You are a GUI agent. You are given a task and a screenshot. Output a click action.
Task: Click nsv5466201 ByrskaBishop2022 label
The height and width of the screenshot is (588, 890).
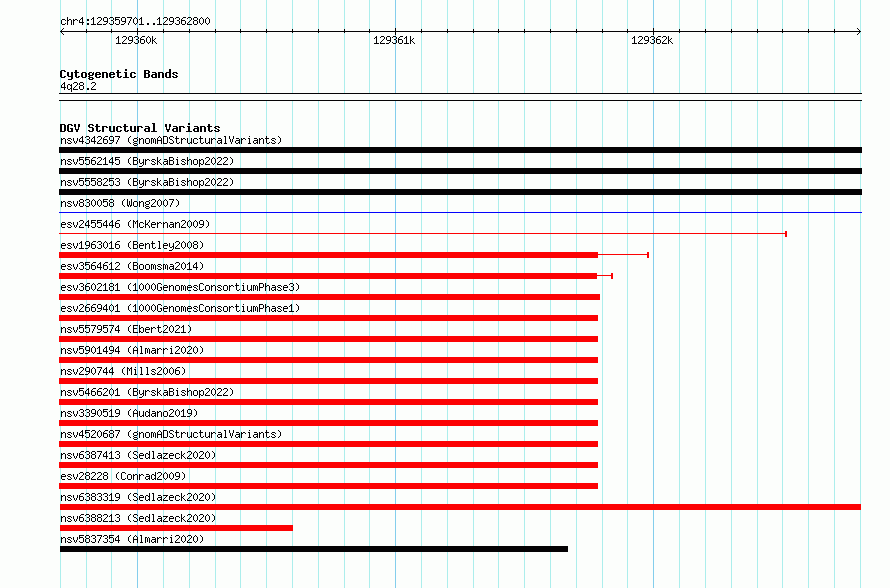(147, 392)
